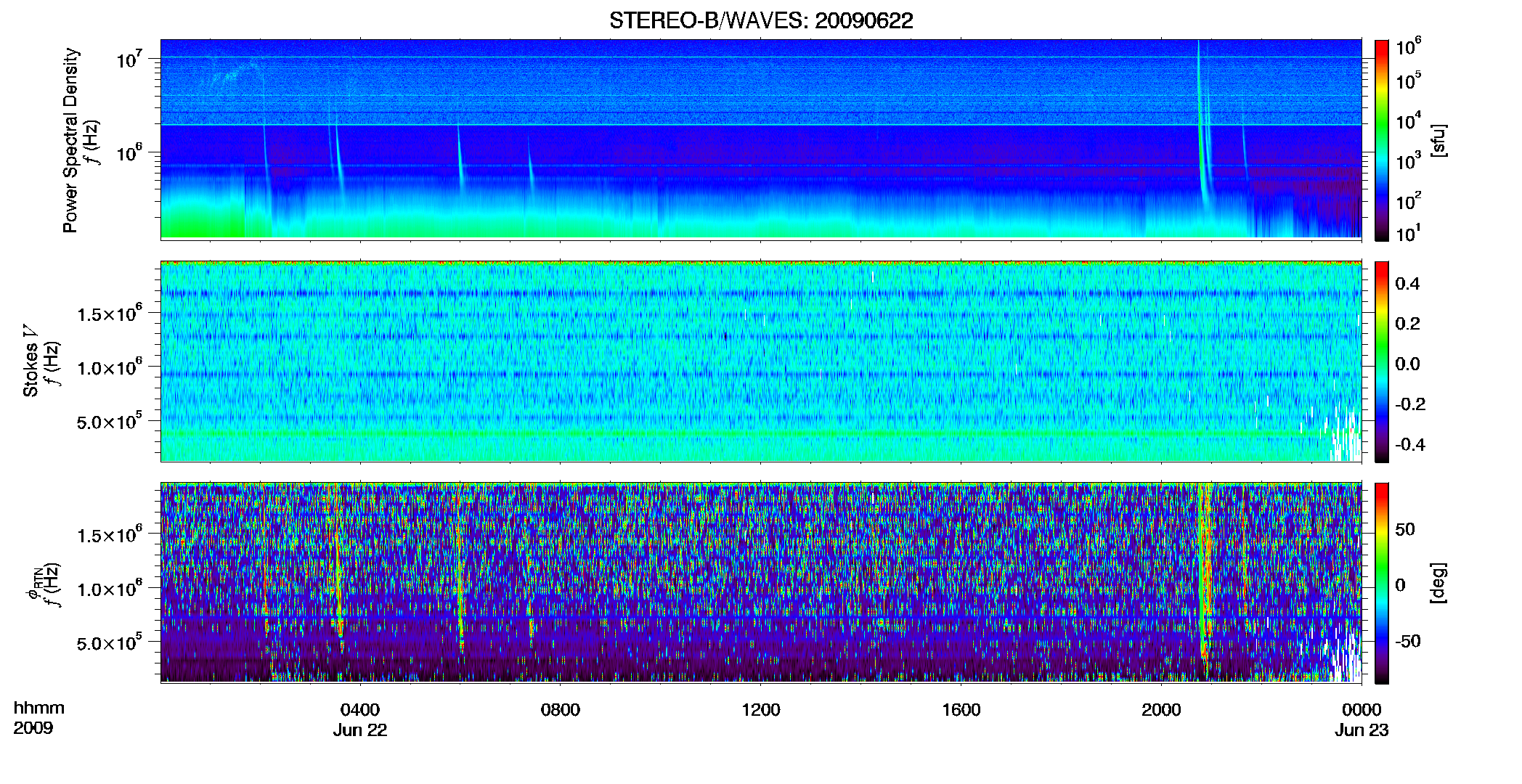Click the 0800 time tick label
The image size is (1522, 784).
click(x=561, y=710)
